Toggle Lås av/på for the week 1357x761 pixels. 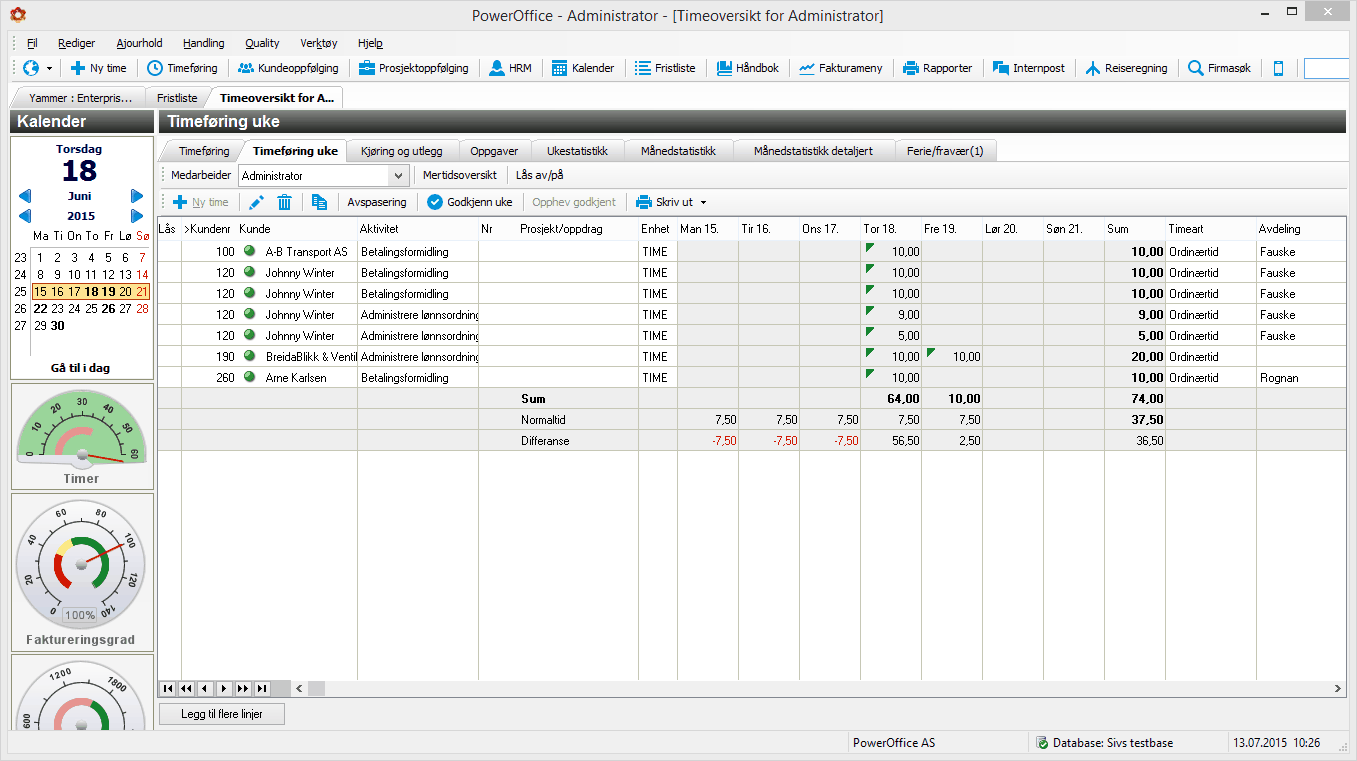(x=540, y=175)
